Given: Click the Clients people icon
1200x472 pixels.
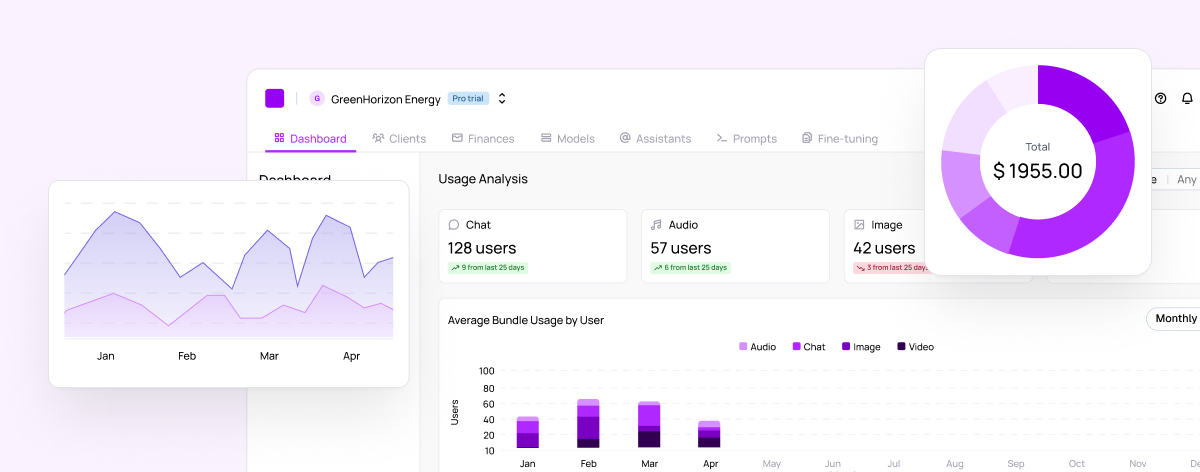Looking at the screenshot, I should point(378,138).
